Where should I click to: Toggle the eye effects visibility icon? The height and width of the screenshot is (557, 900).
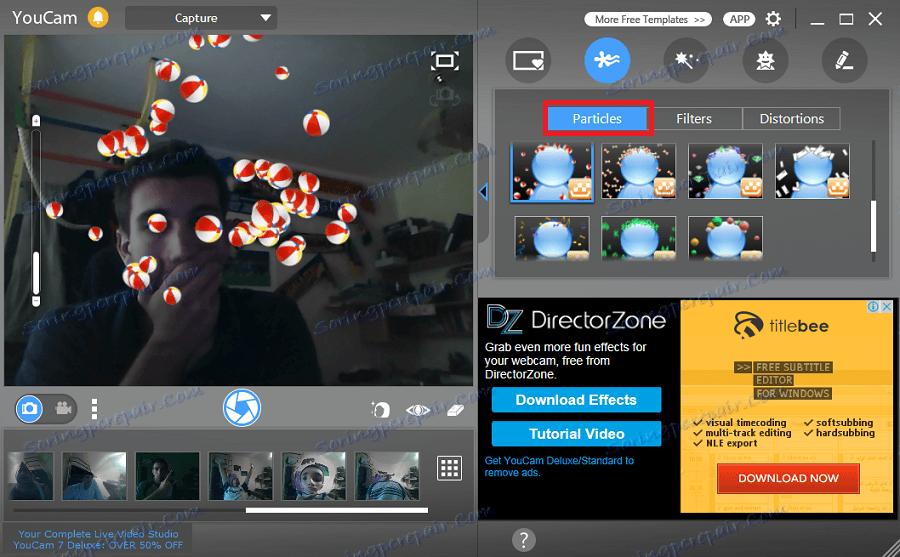point(418,410)
